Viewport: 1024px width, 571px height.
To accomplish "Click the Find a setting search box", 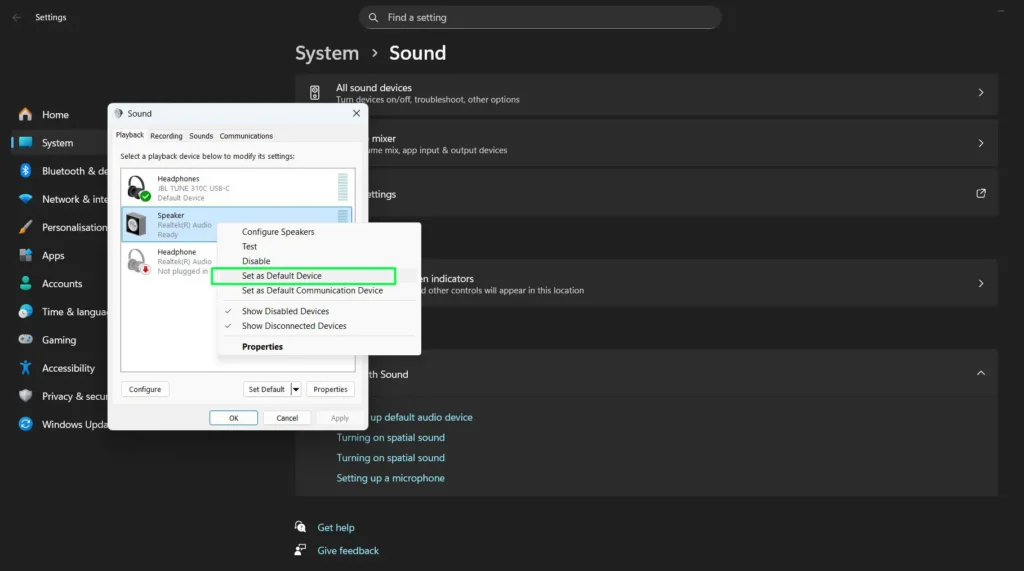I will [x=540, y=18].
